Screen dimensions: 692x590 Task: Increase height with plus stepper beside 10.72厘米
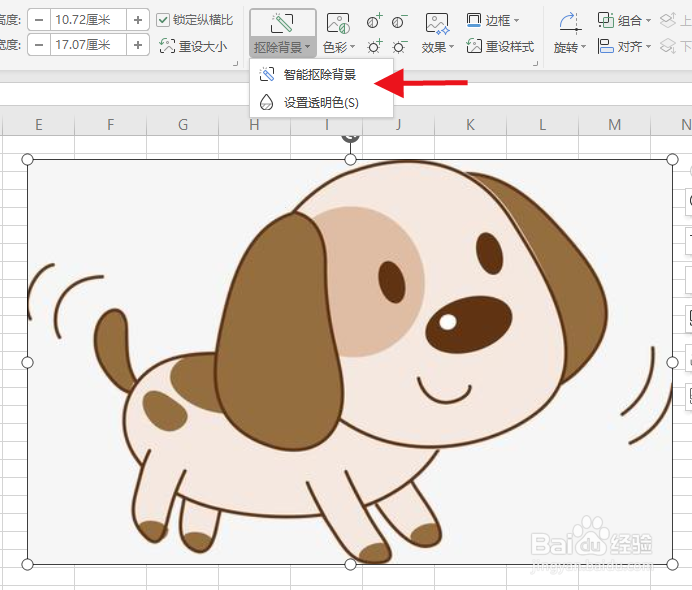138,20
